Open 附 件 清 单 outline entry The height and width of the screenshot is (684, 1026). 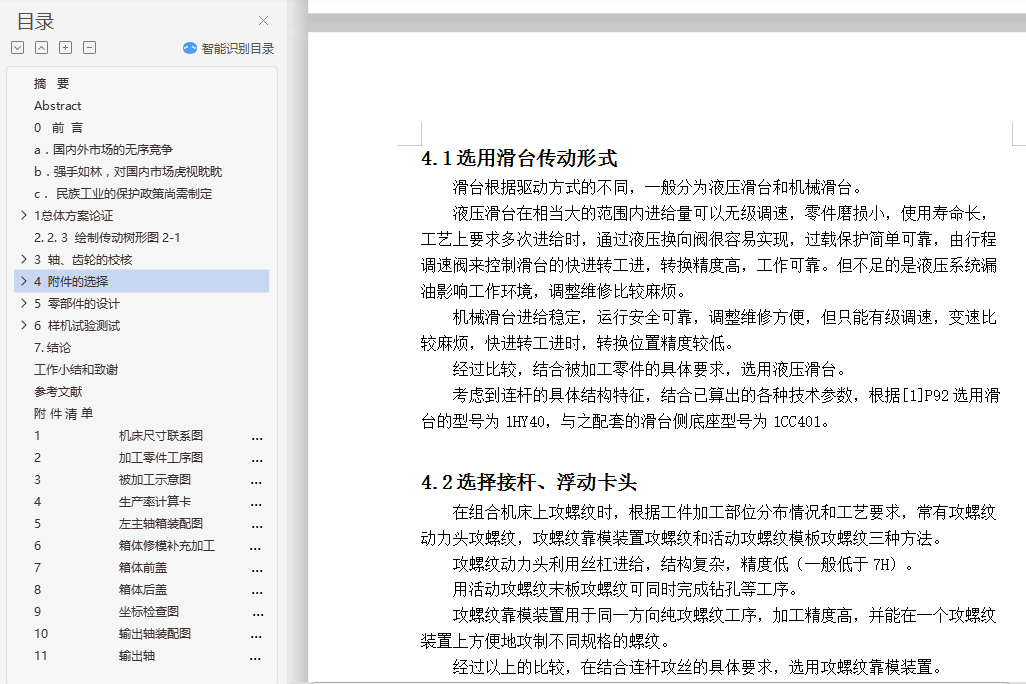[63, 414]
